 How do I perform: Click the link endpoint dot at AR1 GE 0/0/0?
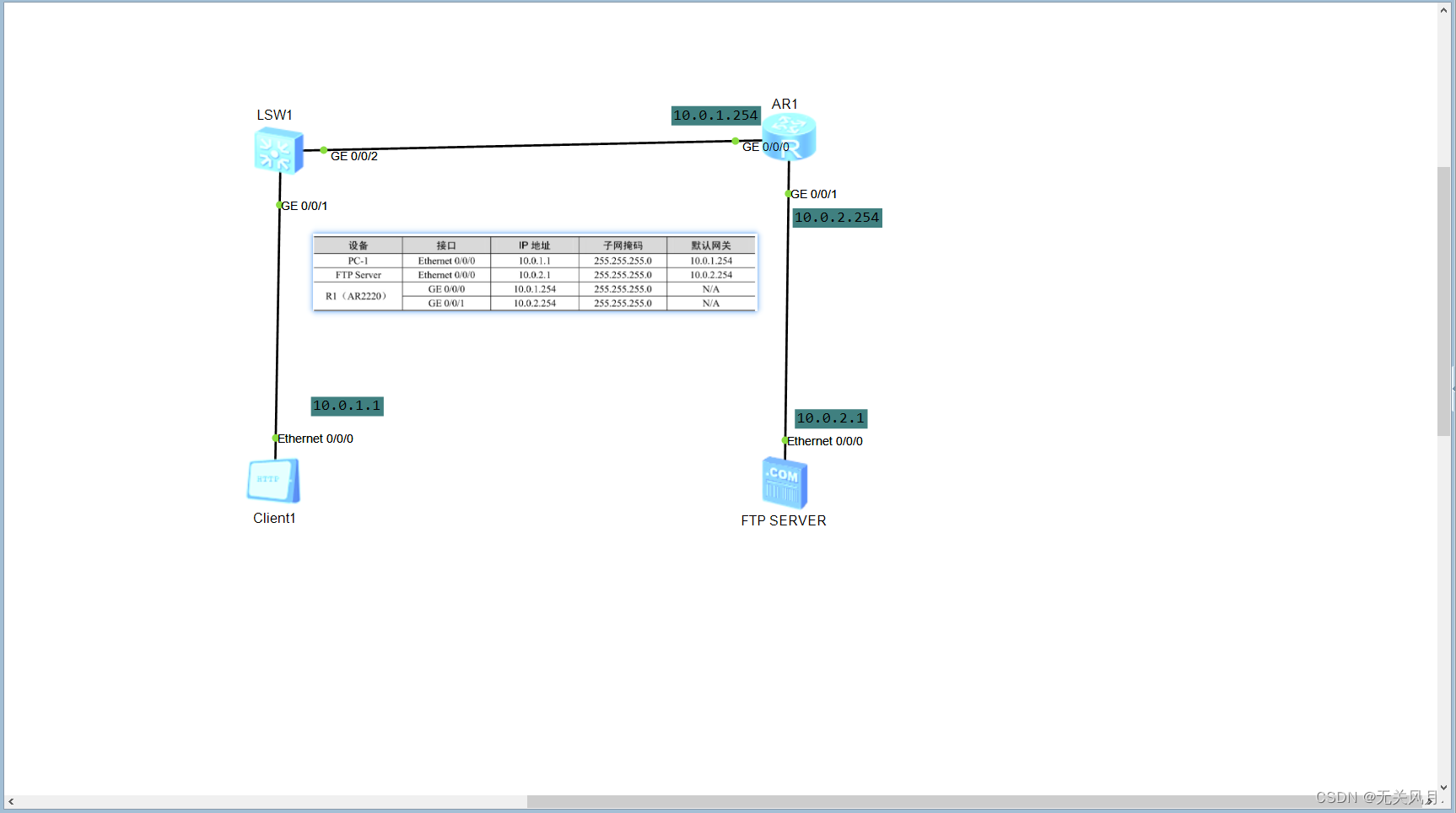tap(736, 141)
